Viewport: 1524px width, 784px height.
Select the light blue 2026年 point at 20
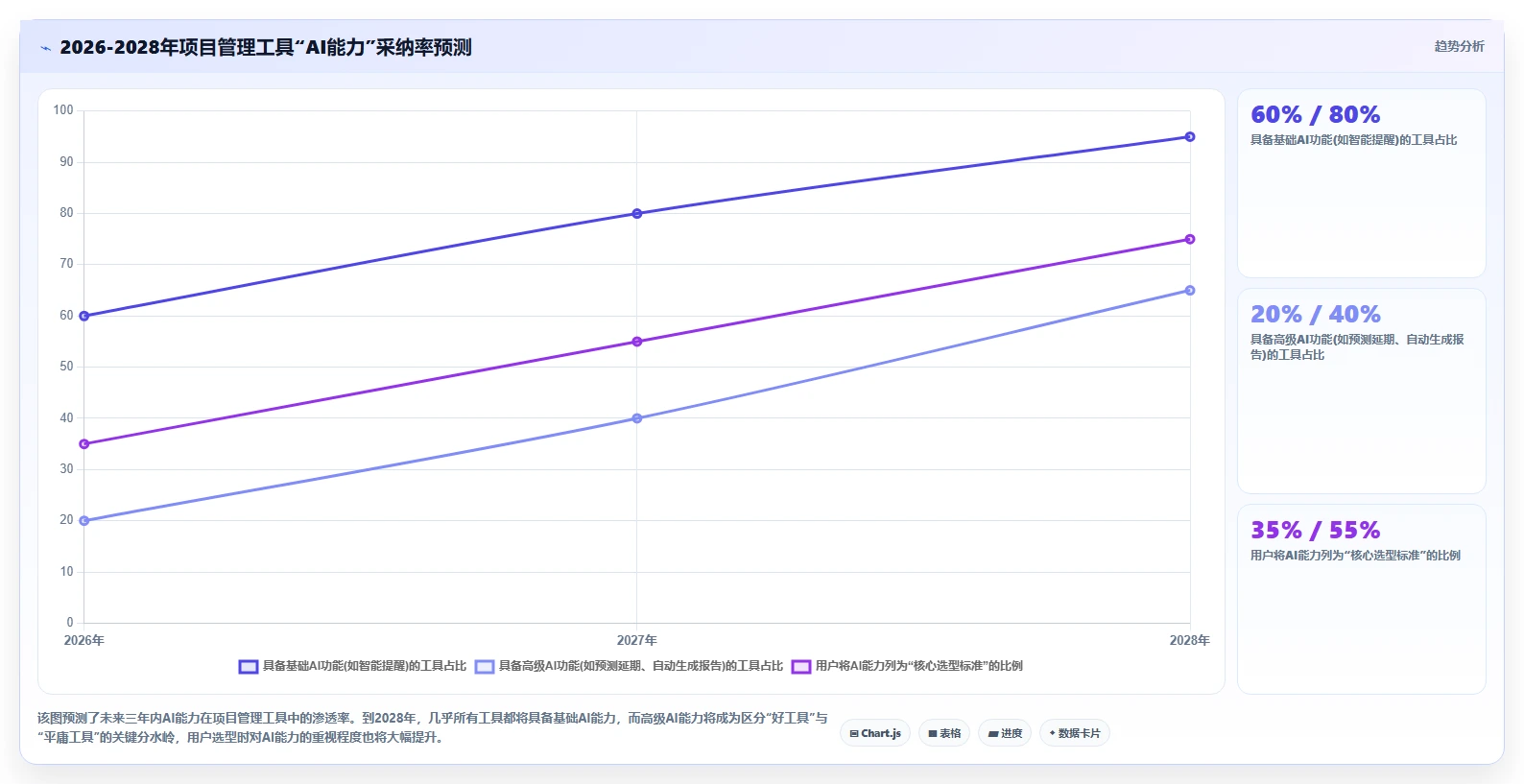point(84,520)
